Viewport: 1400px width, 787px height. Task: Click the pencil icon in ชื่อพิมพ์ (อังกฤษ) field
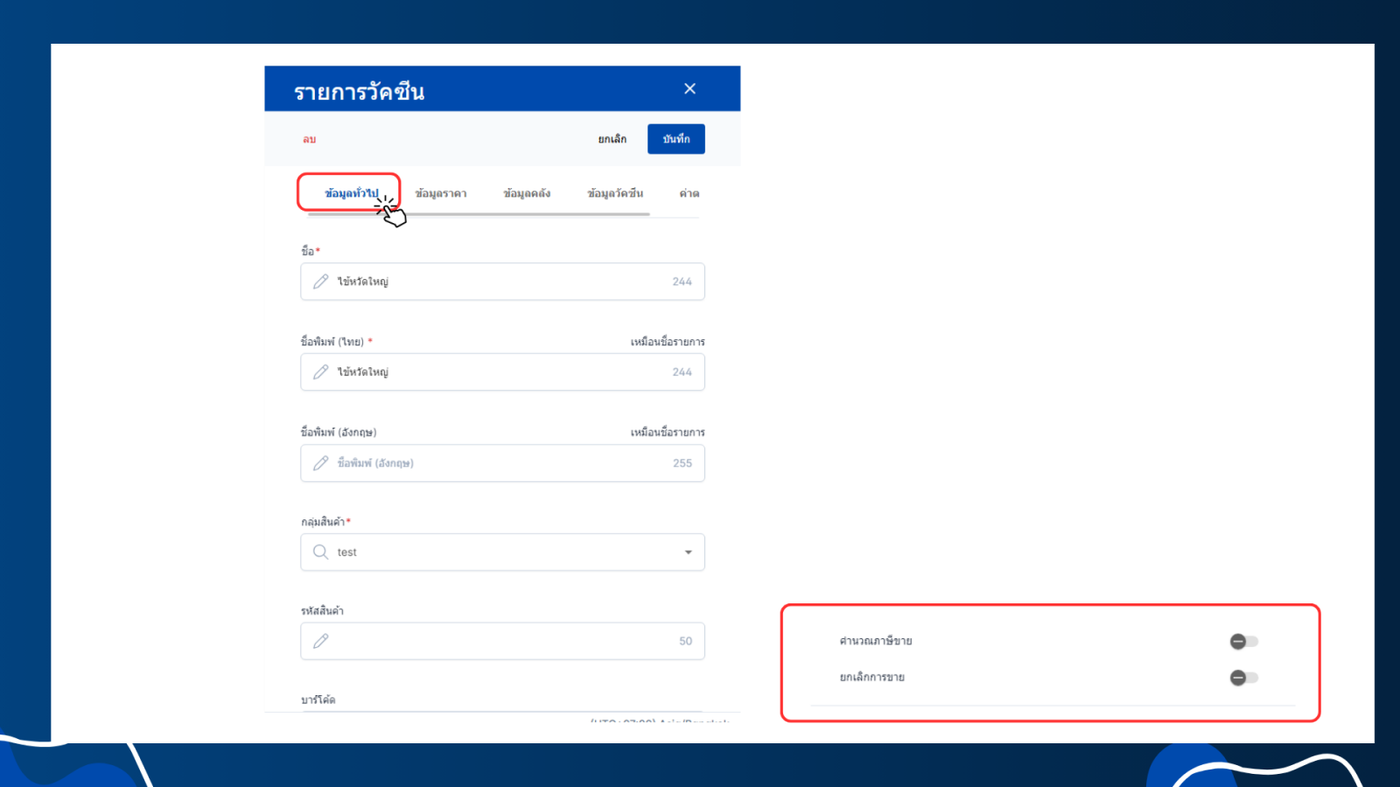coord(321,463)
